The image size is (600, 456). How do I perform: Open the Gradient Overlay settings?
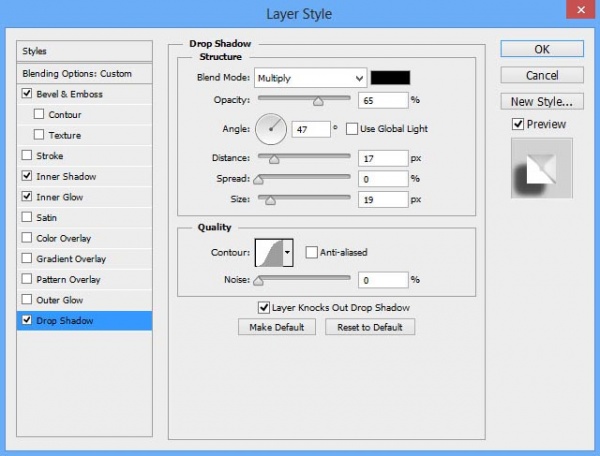(x=84, y=259)
